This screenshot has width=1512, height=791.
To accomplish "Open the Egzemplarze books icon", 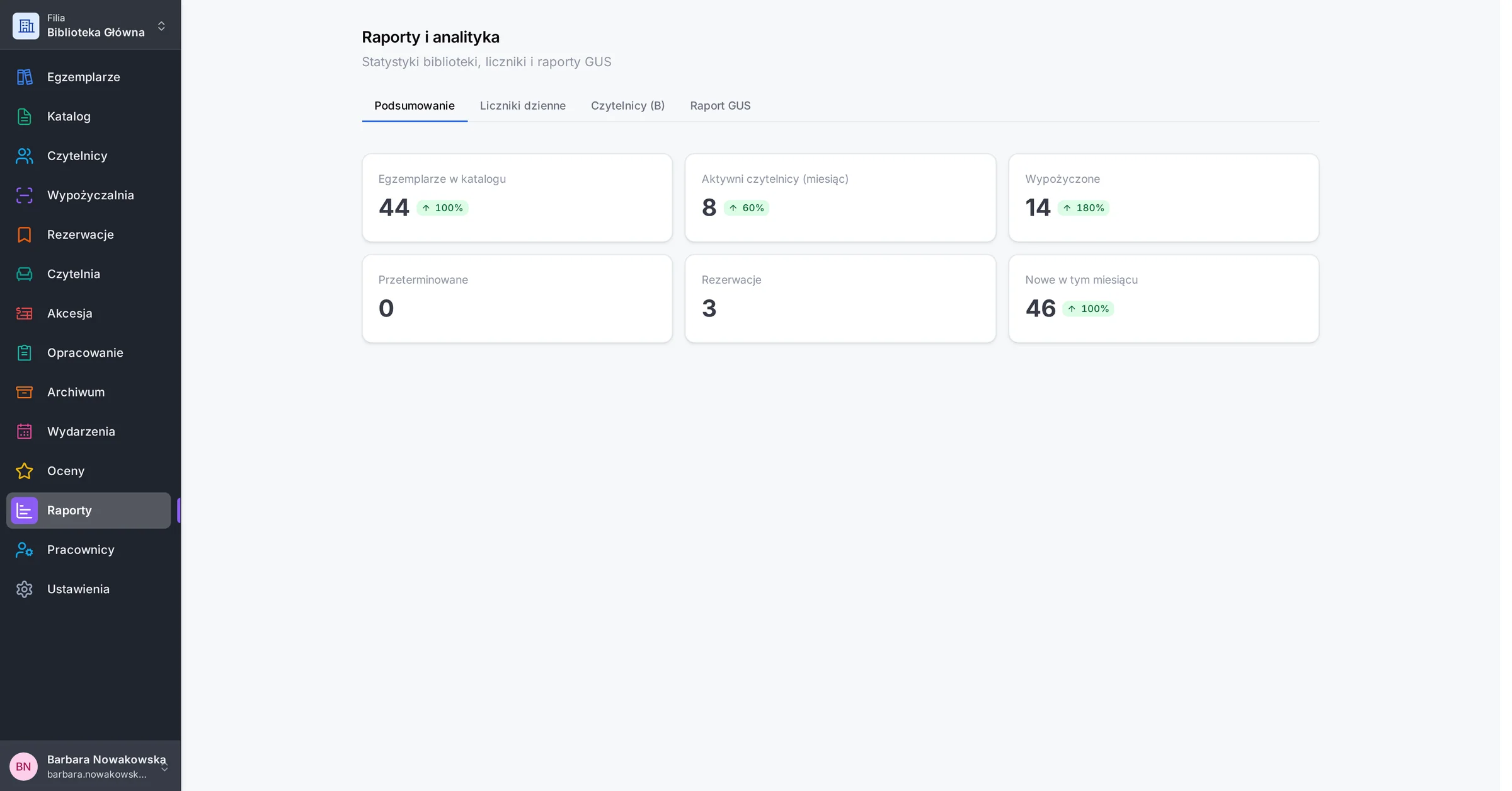I will coord(25,77).
